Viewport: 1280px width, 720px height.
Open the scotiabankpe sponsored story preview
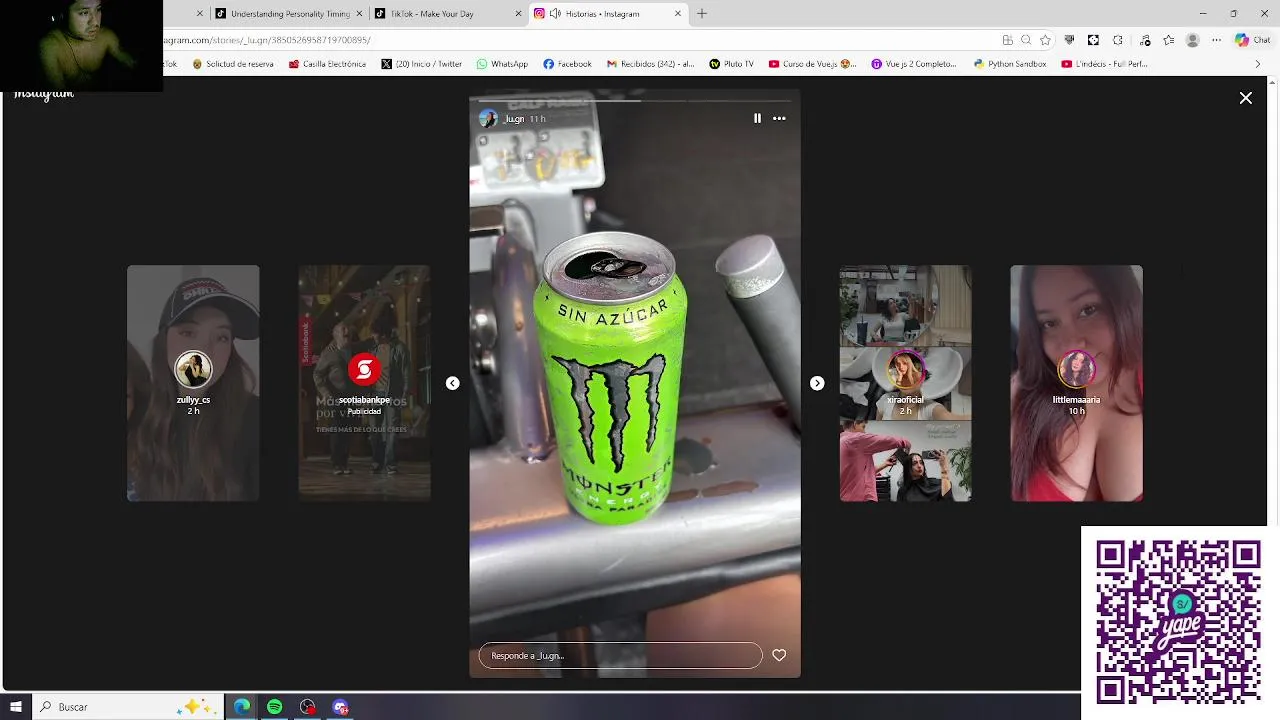(x=364, y=383)
